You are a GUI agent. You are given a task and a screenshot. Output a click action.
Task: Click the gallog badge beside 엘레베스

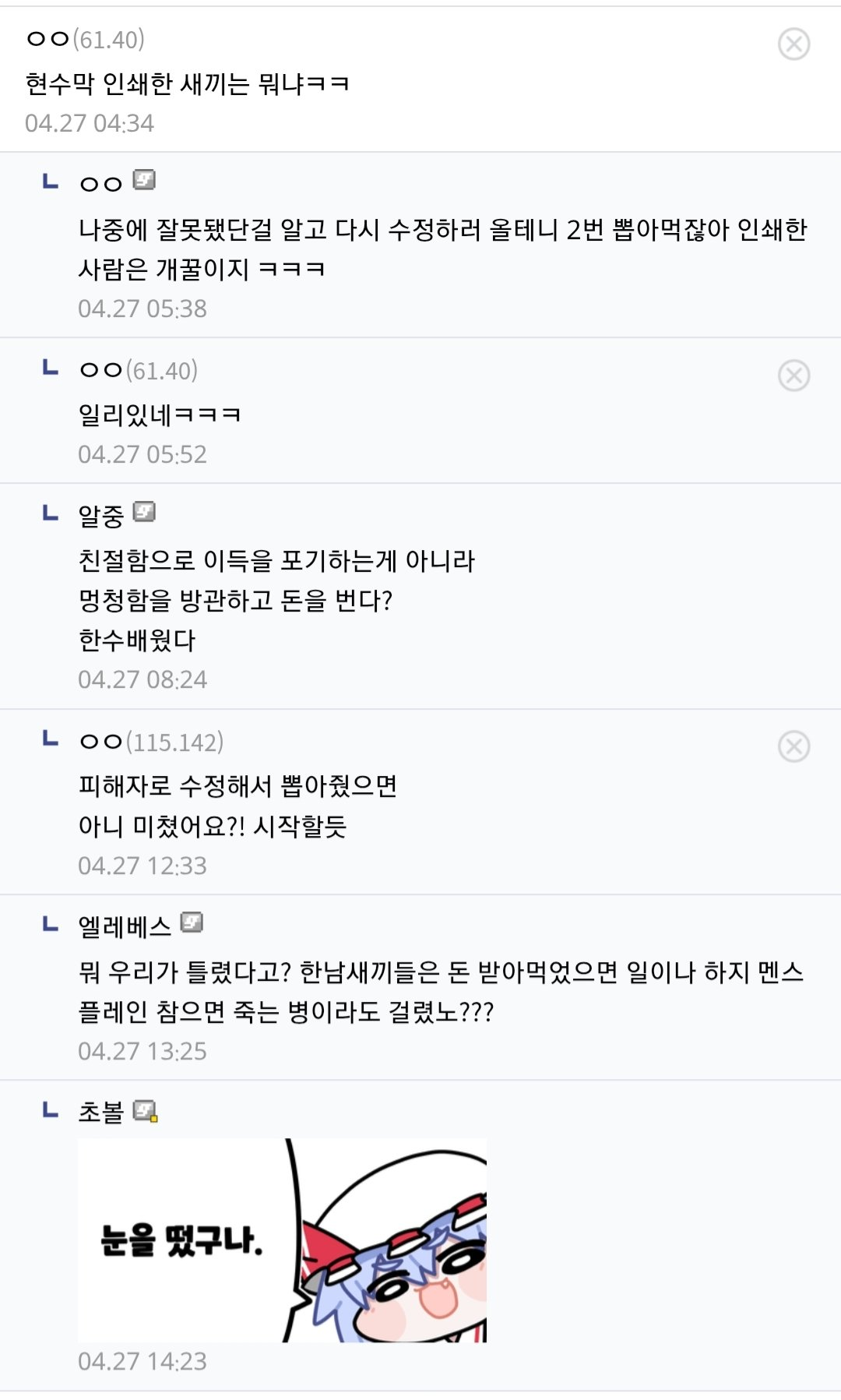click(192, 923)
